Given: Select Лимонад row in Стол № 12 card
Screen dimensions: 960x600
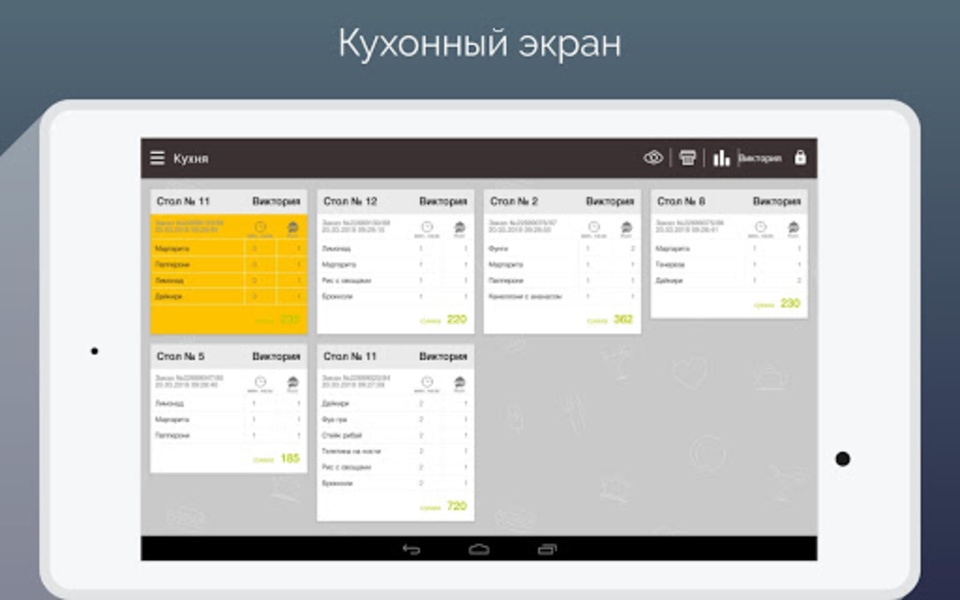Looking at the screenshot, I should (x=395, y=249).
